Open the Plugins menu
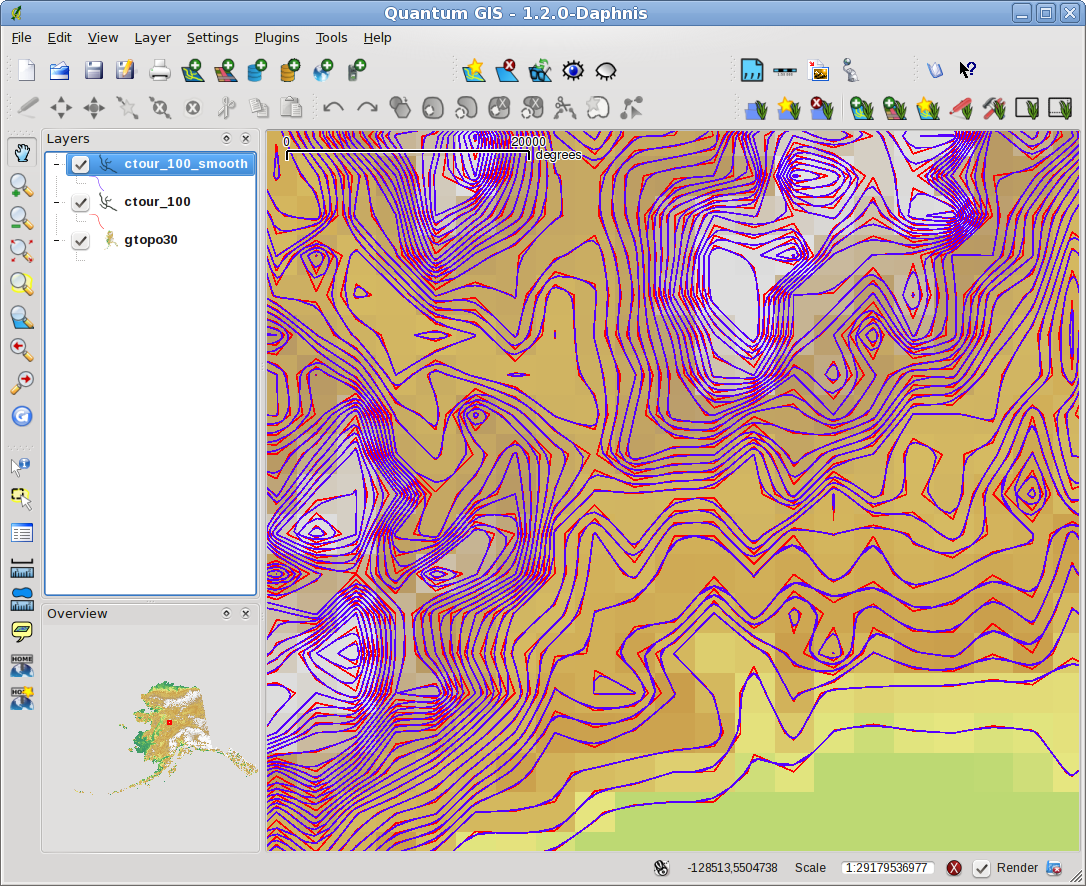 pos(277,37)
